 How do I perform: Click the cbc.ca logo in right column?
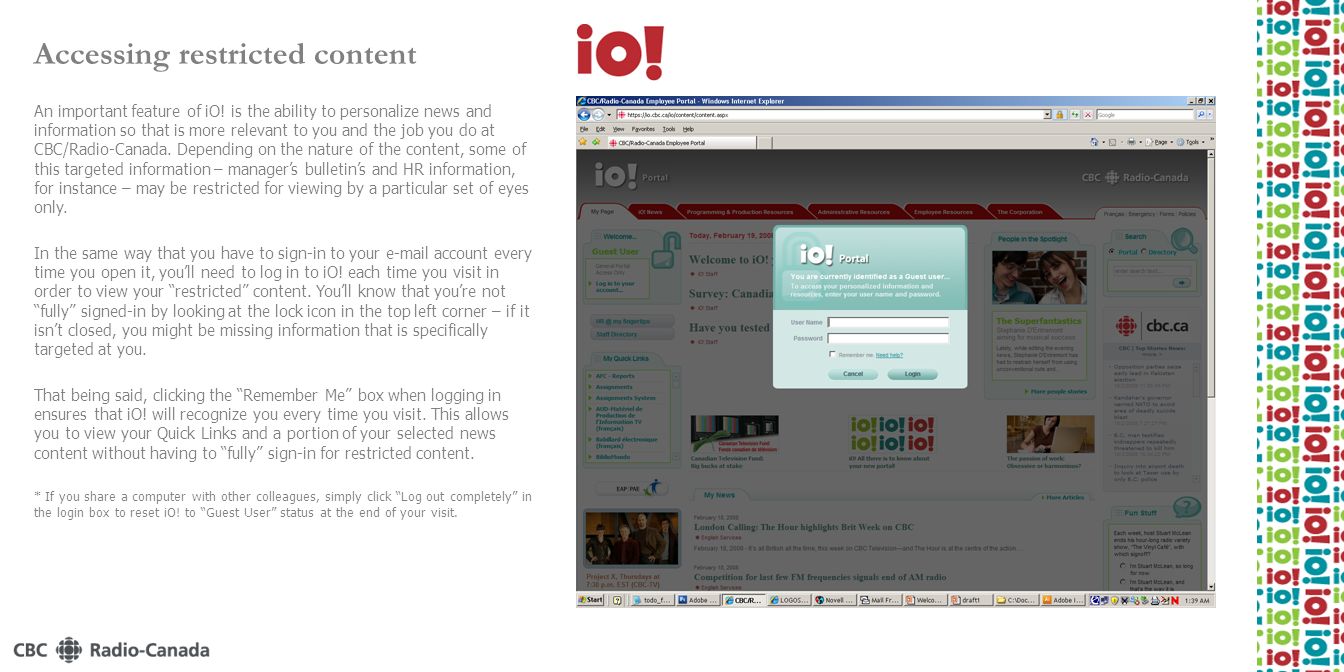click(1152, 326)
